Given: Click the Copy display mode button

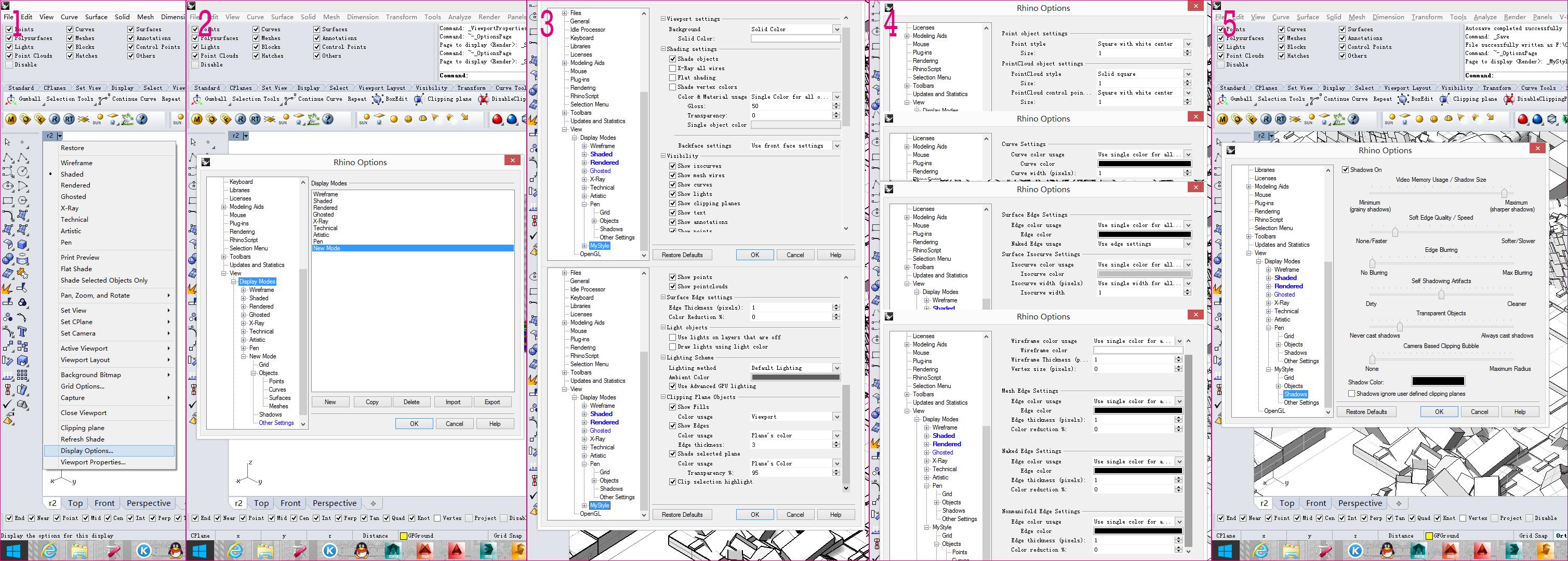Looking at the screenshot, I should pyautogui.click(x=372, y=402).
